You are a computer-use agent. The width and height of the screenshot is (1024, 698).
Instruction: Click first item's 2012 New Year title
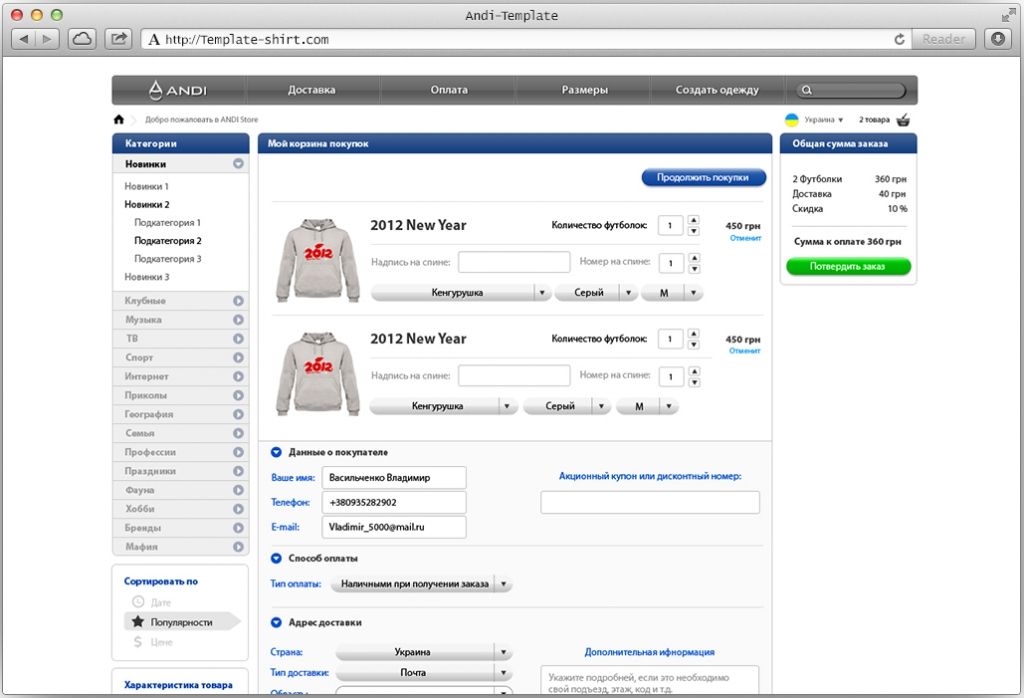[x=419, y=225]
